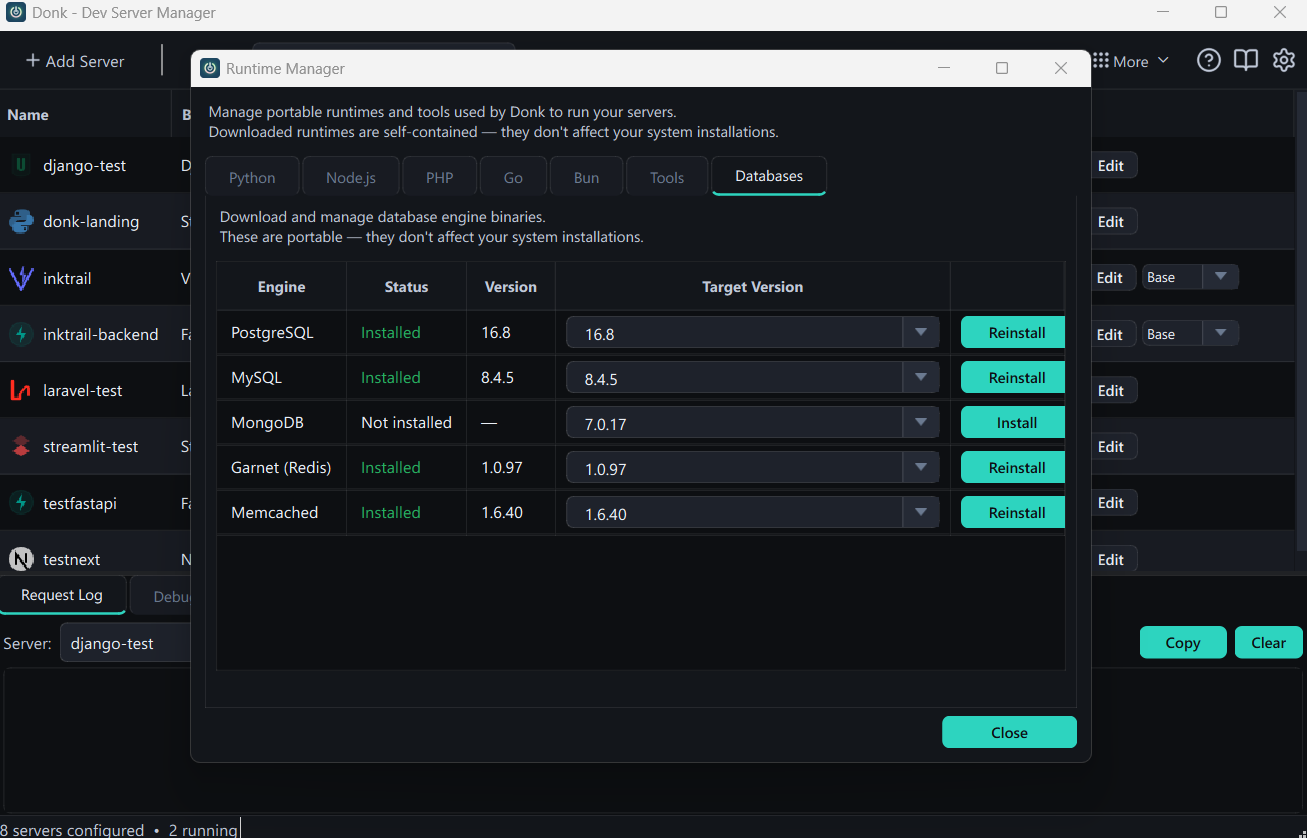Switch to the Tools tab
1307x838 pixels.
[x=666, y=176]
